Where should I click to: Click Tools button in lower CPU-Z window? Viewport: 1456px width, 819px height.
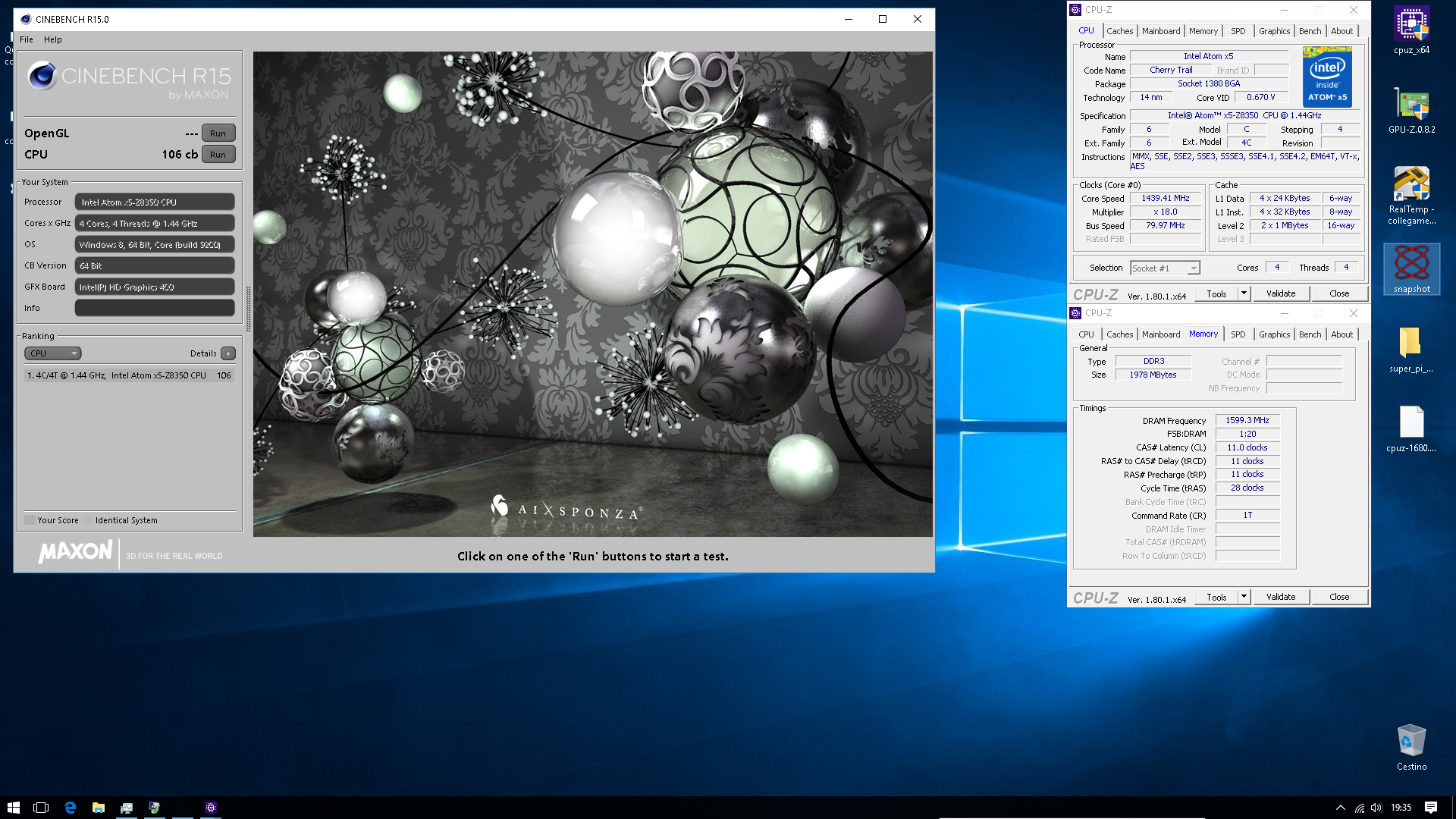pyautogui.click(x=1216, y=597)
